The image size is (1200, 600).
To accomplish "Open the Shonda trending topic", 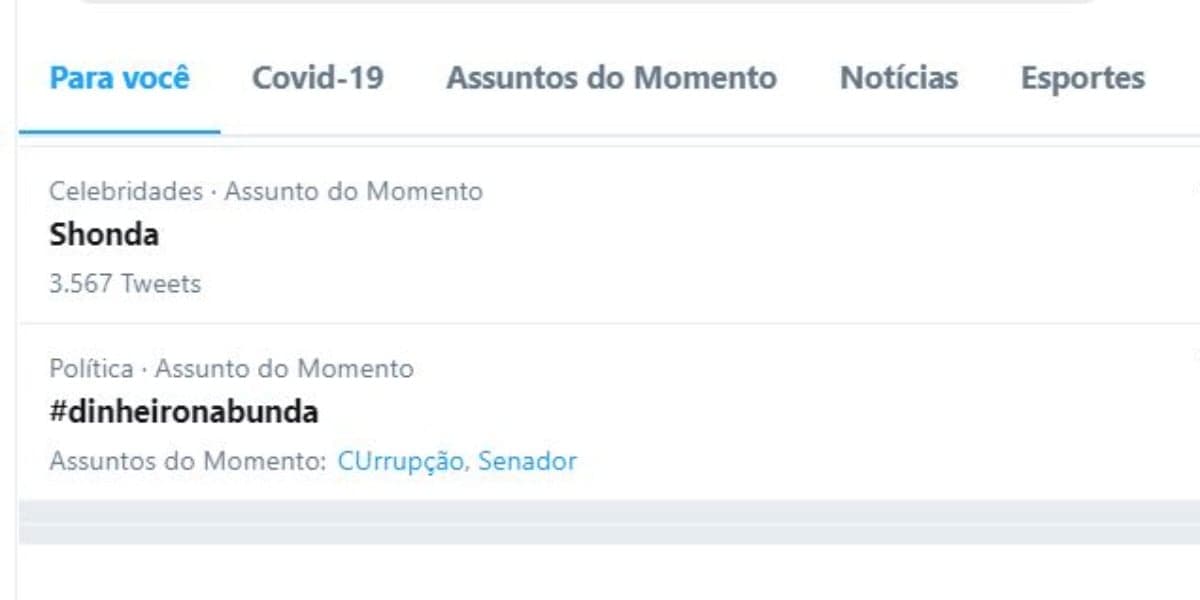I will (x=104, y=235).
